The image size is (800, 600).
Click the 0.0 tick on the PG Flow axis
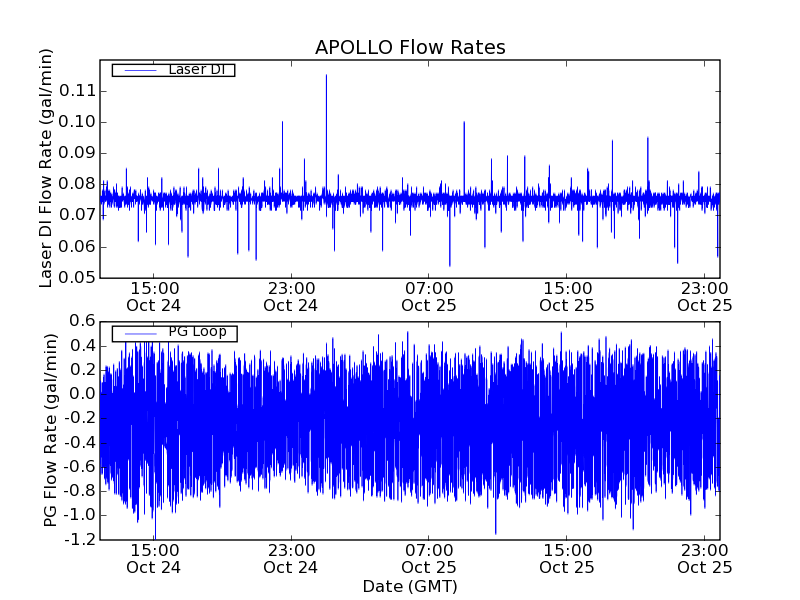click(x=83, y=394)
